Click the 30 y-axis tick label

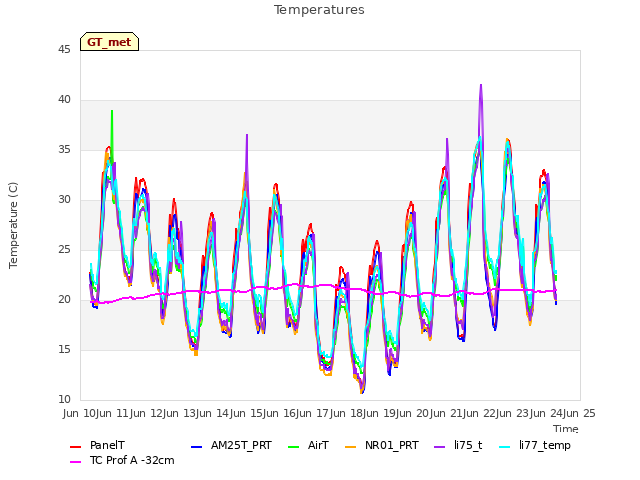pos(64,200)
